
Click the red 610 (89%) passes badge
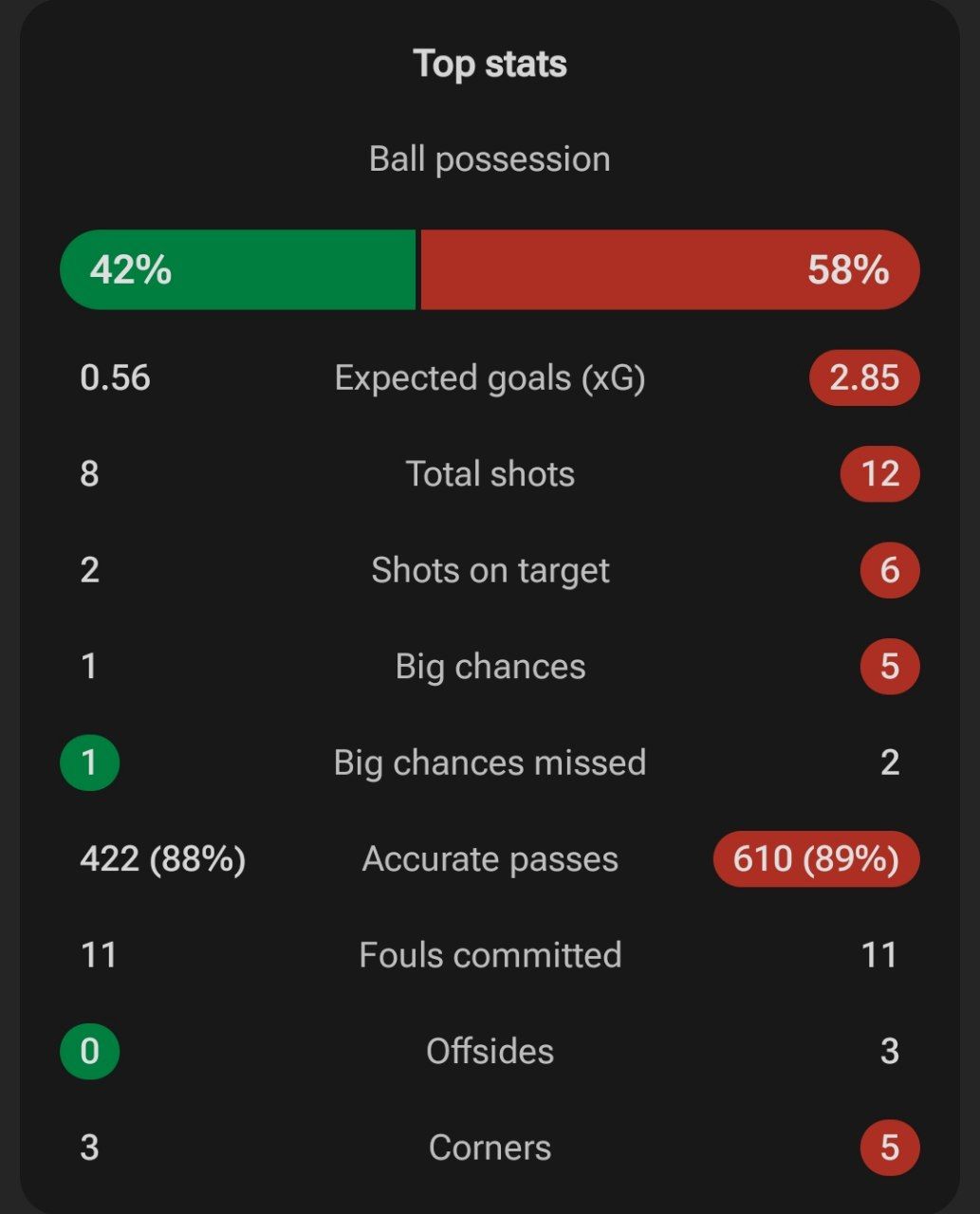tap(816, 858)
